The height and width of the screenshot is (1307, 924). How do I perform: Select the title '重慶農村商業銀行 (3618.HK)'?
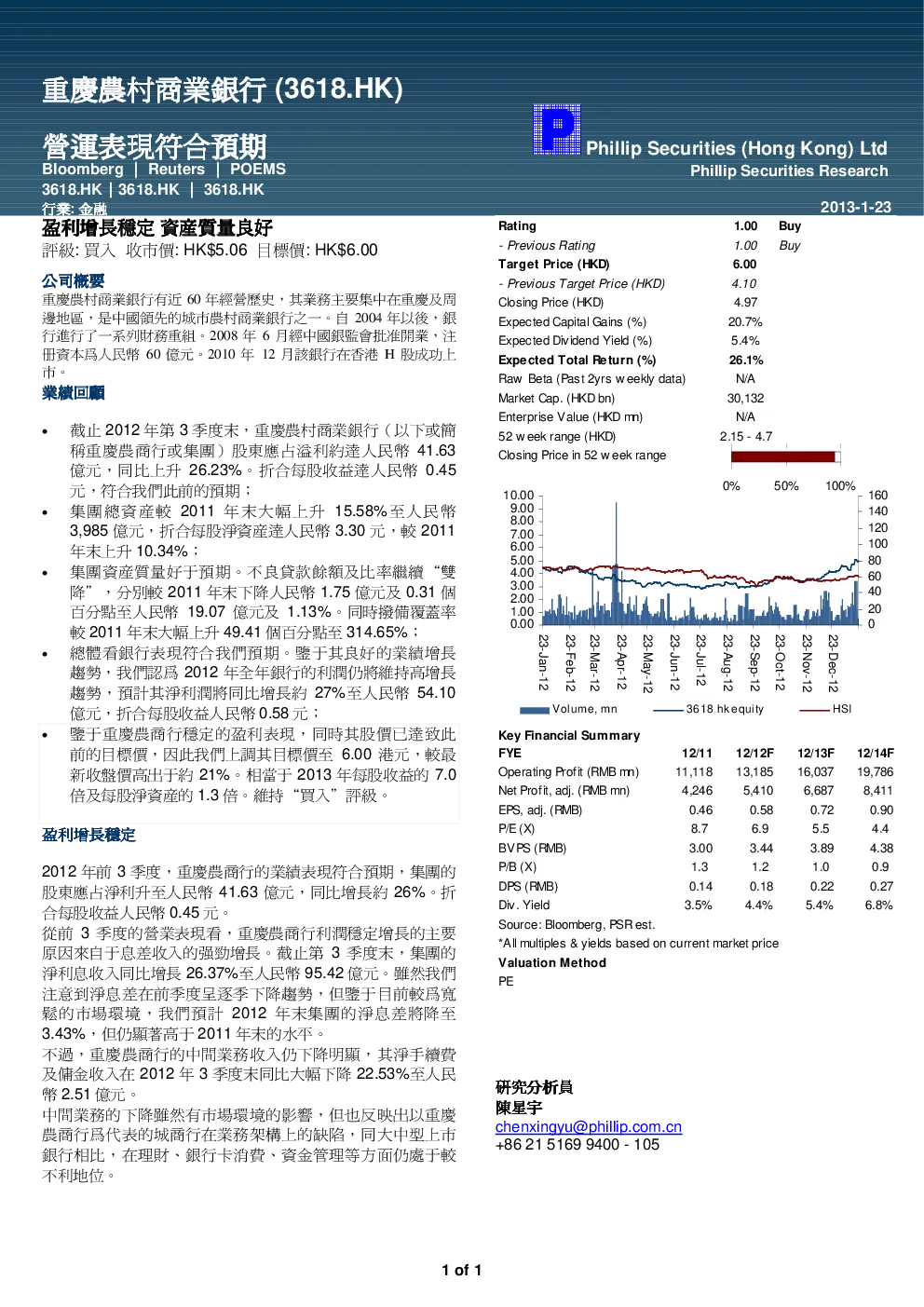point(223,89)
